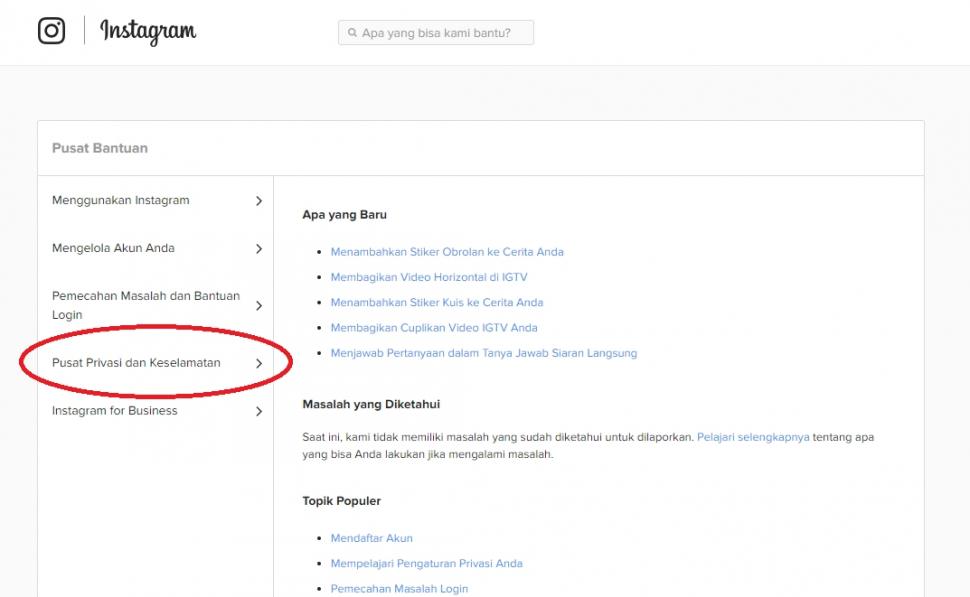Expand Menggunakan Instagram chevron arrow
This screenshot has height=597, width=970.
coord(259,201)
